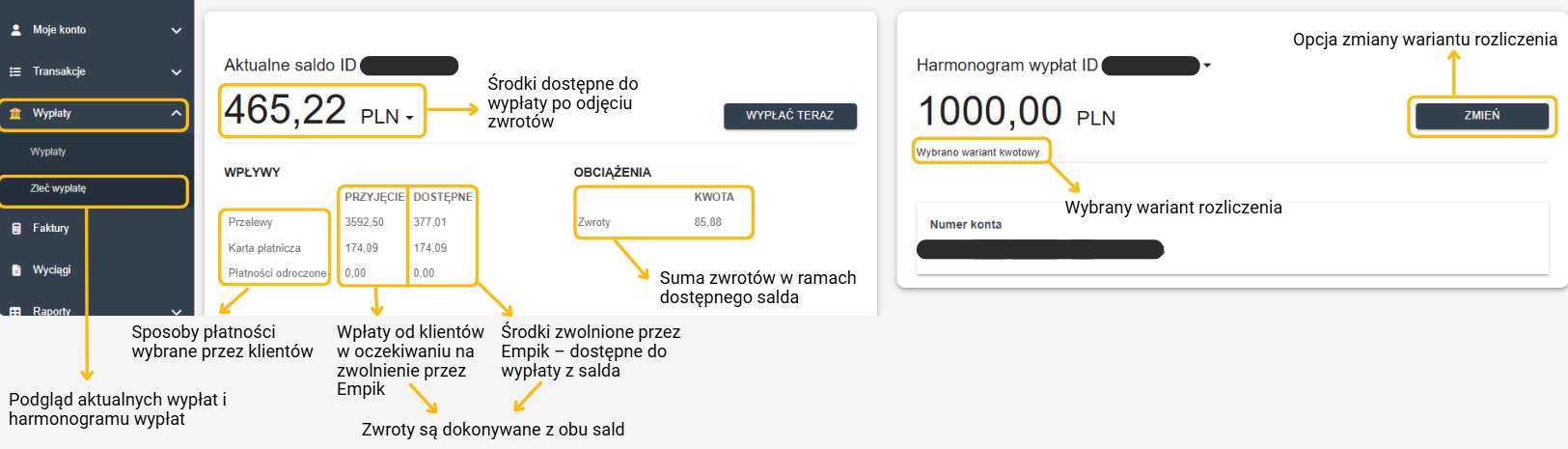The width and height of the screenshot is (1568, 449).
Task: Click the Zwroty amount row
Action: click(663, 222)
